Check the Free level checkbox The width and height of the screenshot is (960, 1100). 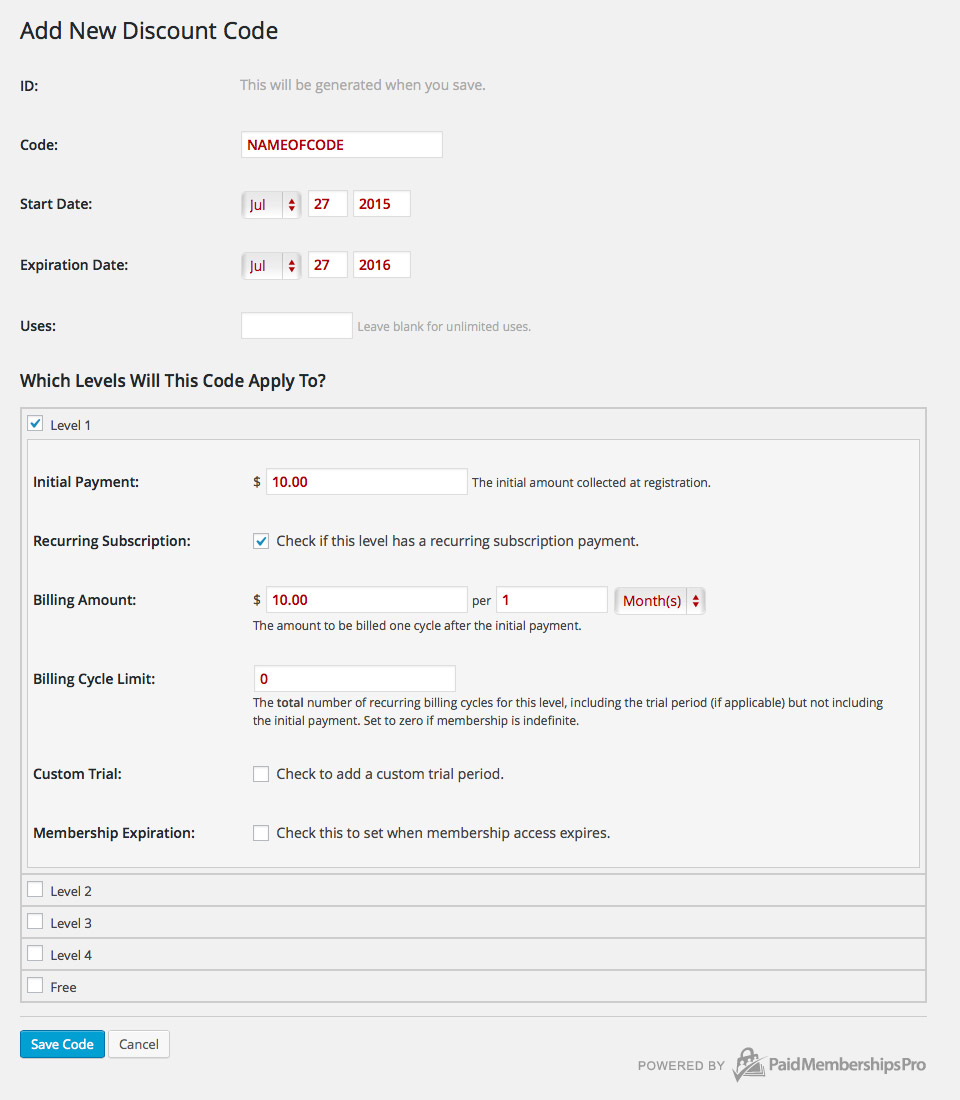(35, 986)
